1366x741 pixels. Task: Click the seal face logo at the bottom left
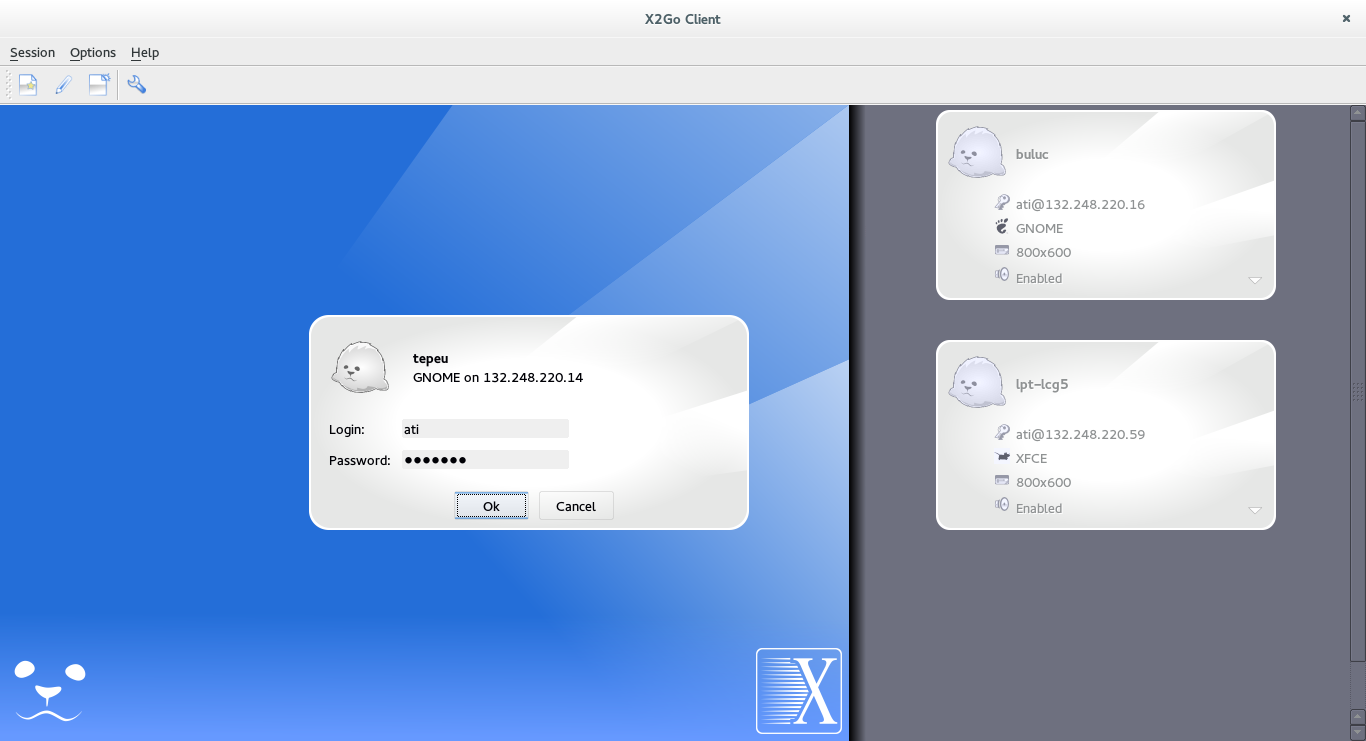(x=50, y=690)
